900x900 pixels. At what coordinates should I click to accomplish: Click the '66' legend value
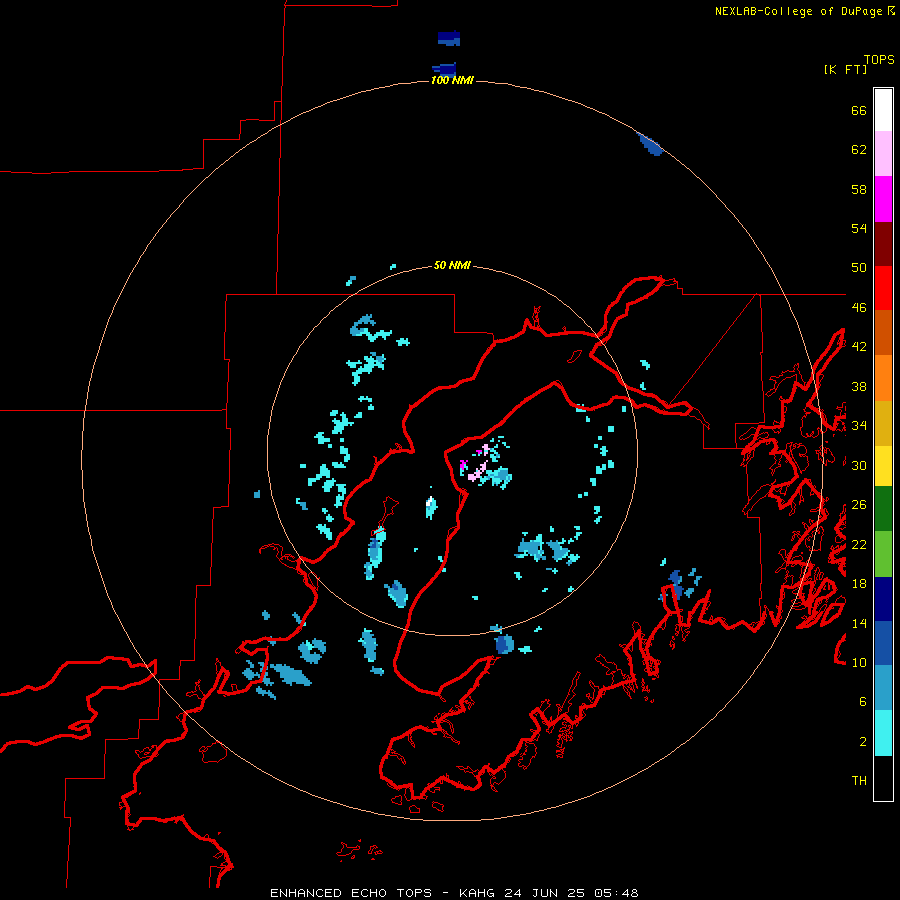tap(859, 110)
